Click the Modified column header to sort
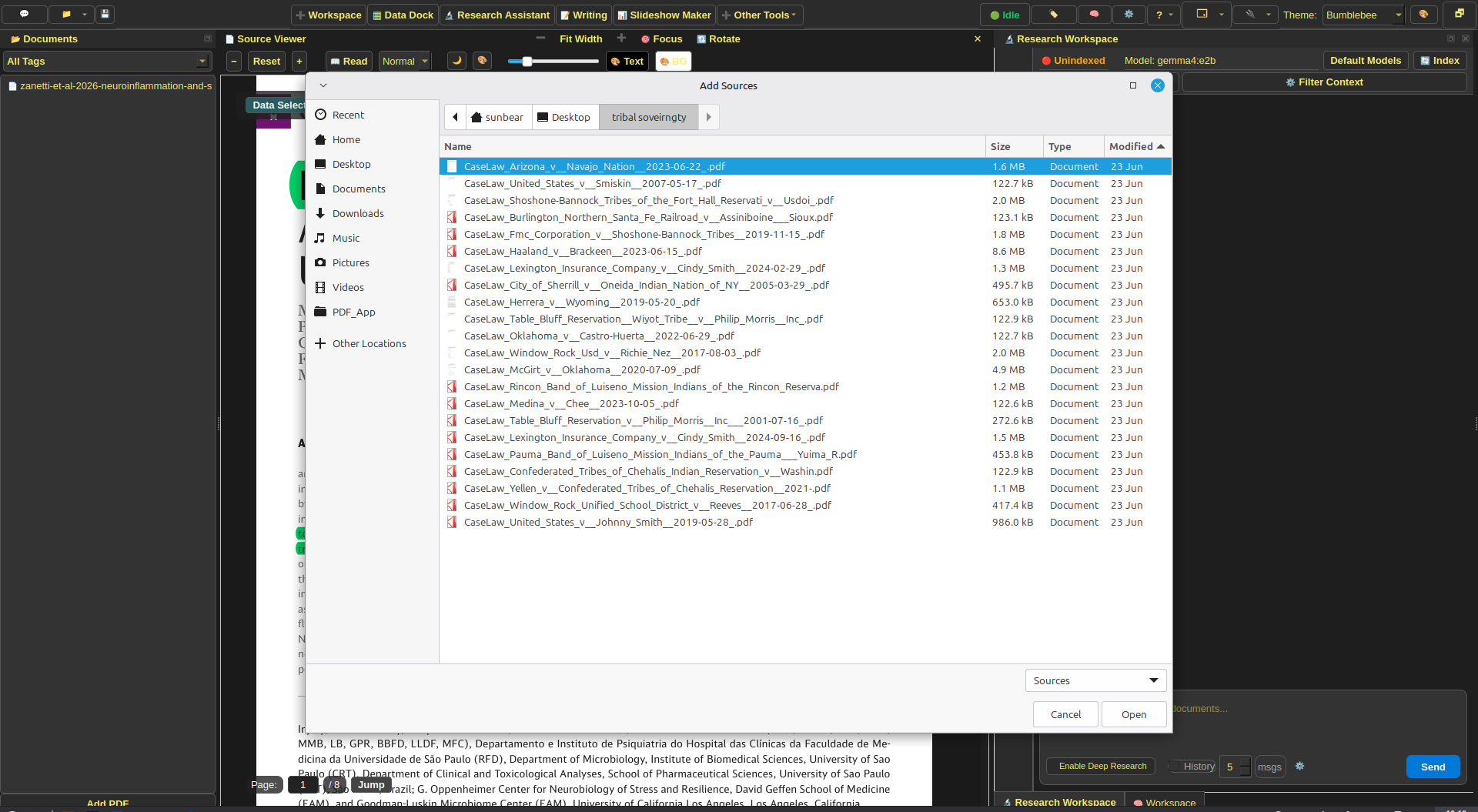Viewport: 1478px width, 812px height. coord(1137,146)
